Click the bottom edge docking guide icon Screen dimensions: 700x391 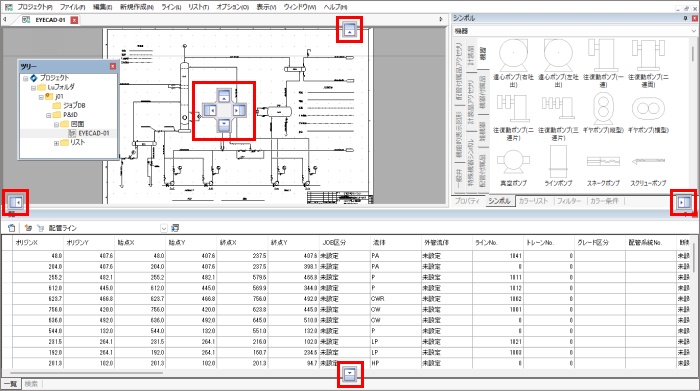pyautogui.click(x=350, y=374)
